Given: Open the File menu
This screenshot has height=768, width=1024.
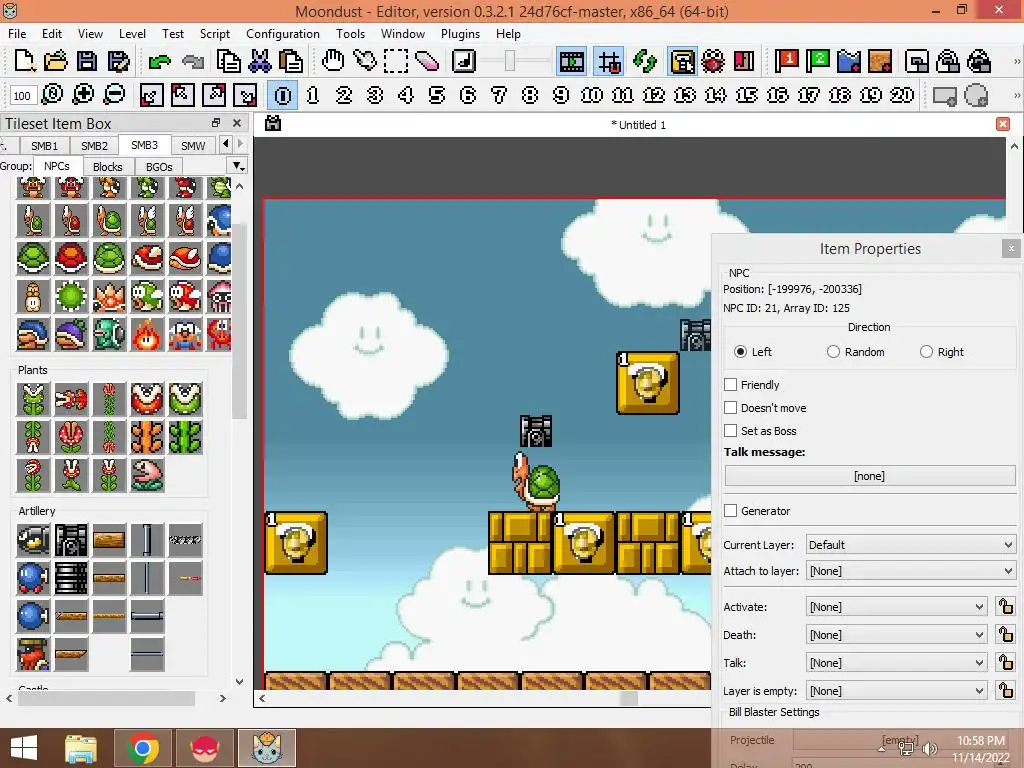Looking at the screenshot, I should pyautogui.click(x=17, y=33).
